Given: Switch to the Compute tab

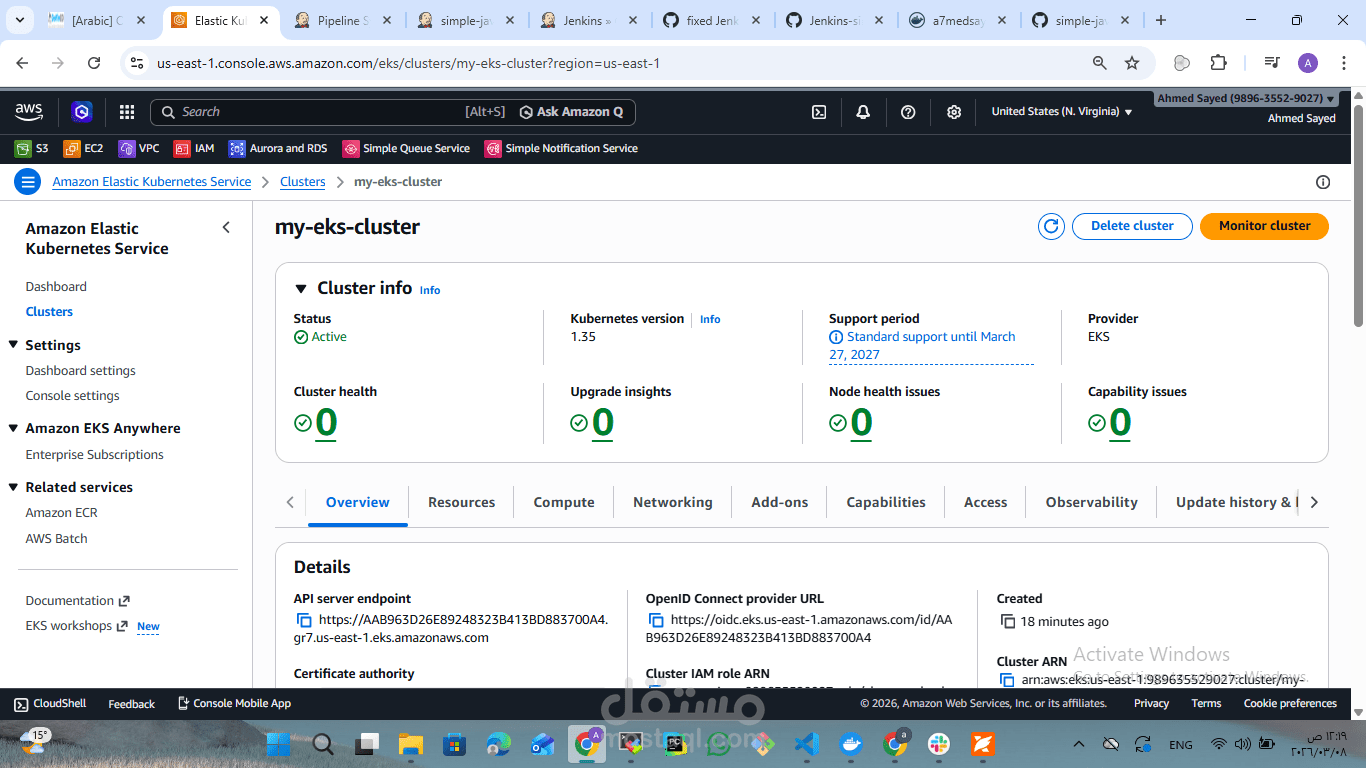Looking at the screenshot, I should 564,502.
